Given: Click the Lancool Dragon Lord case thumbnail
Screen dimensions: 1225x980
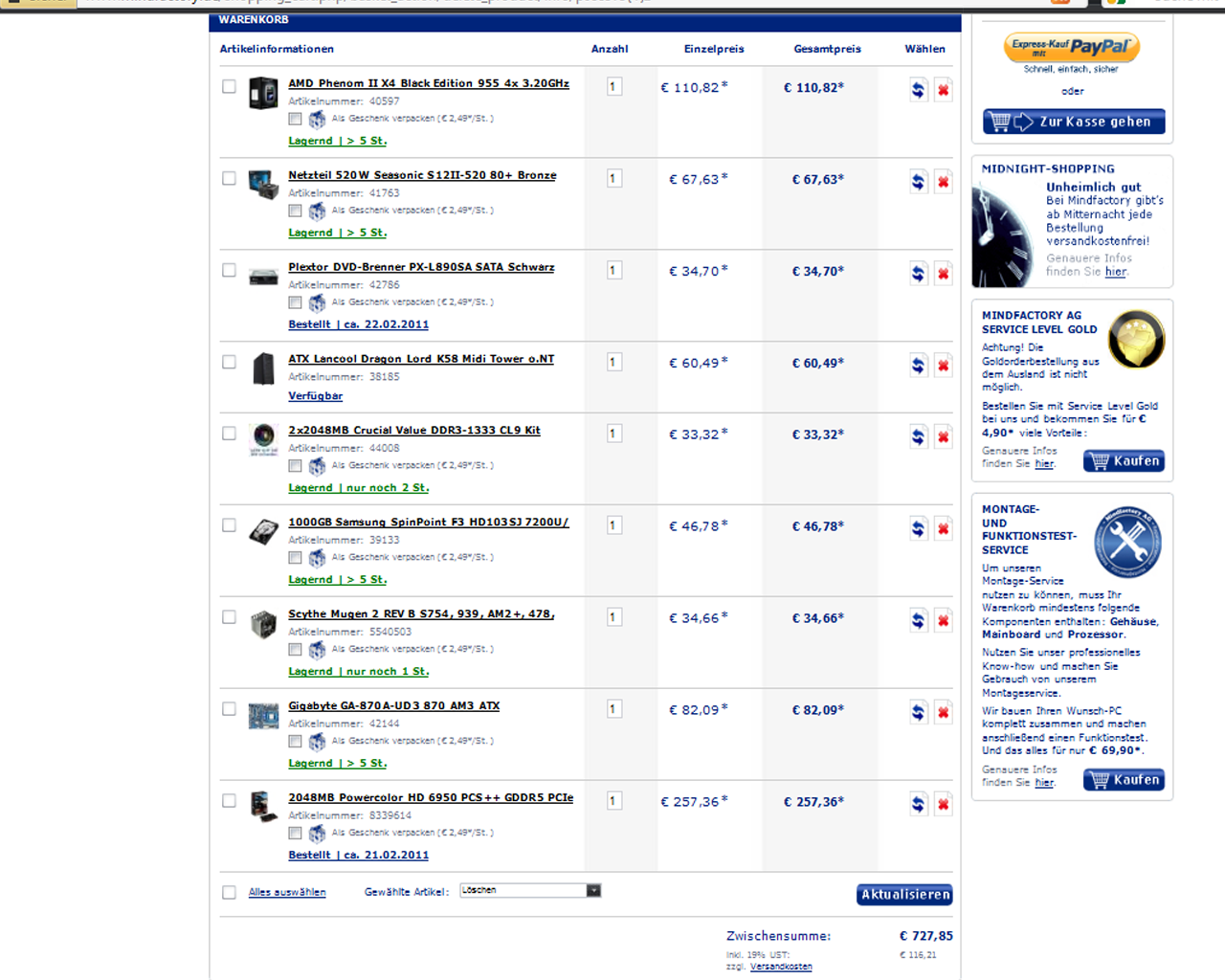Looking at the screenshot, I should tap(263, 368).
